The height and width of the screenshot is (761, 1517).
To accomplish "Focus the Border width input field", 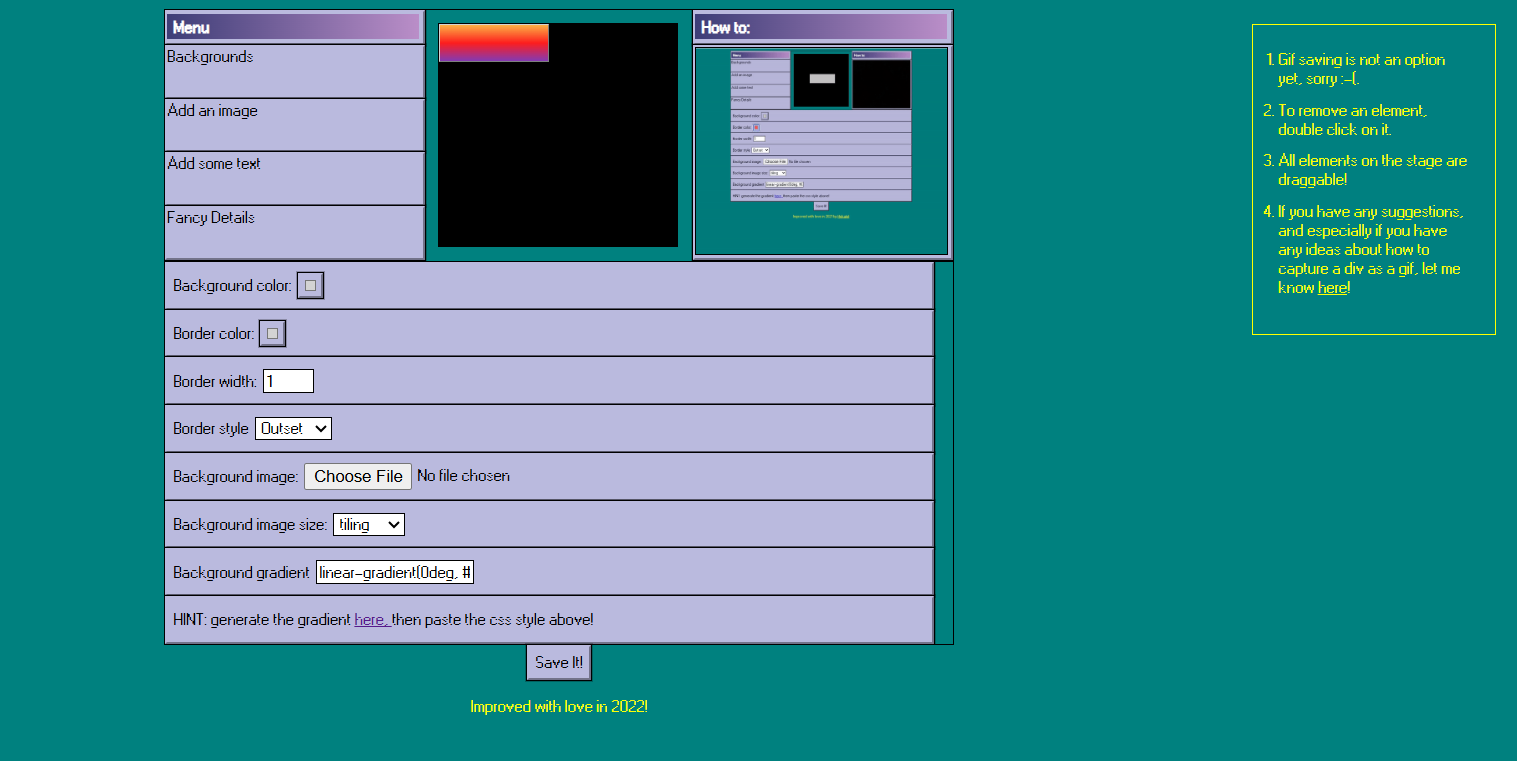I will (288, 381).
